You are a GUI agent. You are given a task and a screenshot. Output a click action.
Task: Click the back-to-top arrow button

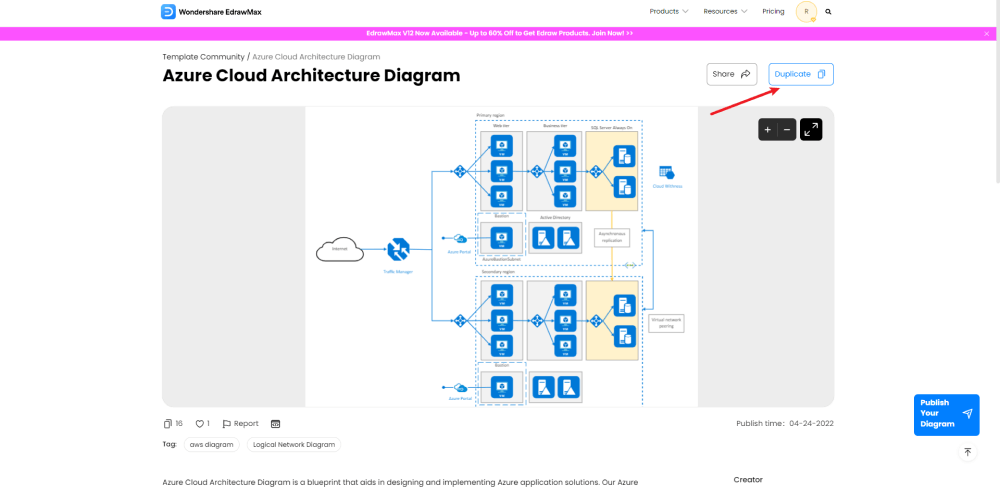tap(967, 451)
